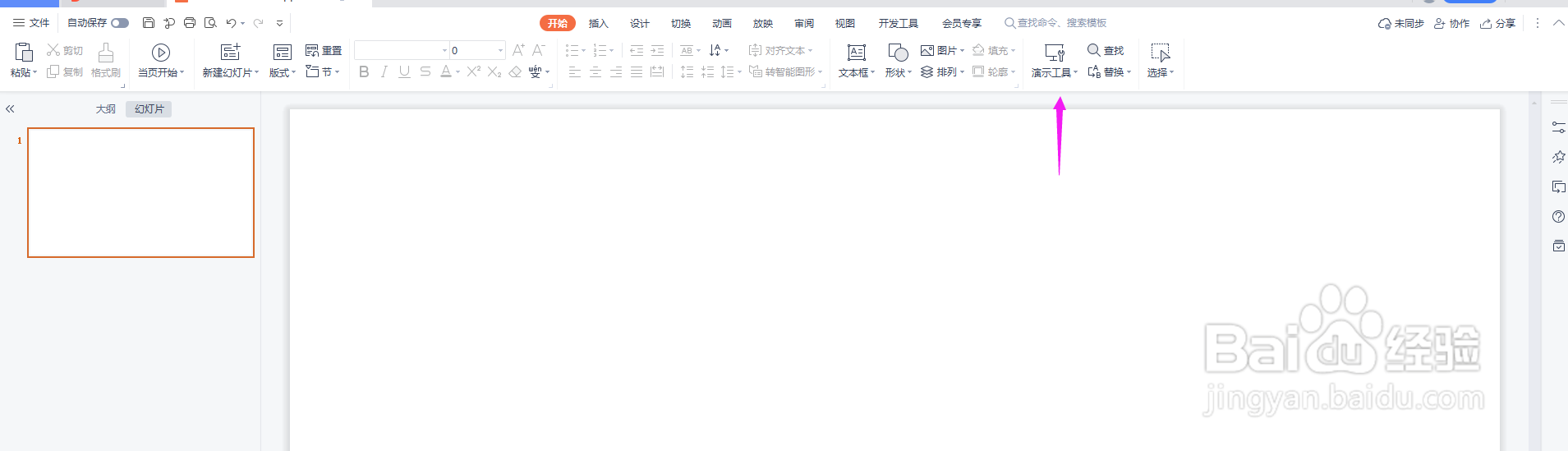The image size is (1568, 451).
Task: Open the quick access toolbar customize arrow
Action: point(279,23)
